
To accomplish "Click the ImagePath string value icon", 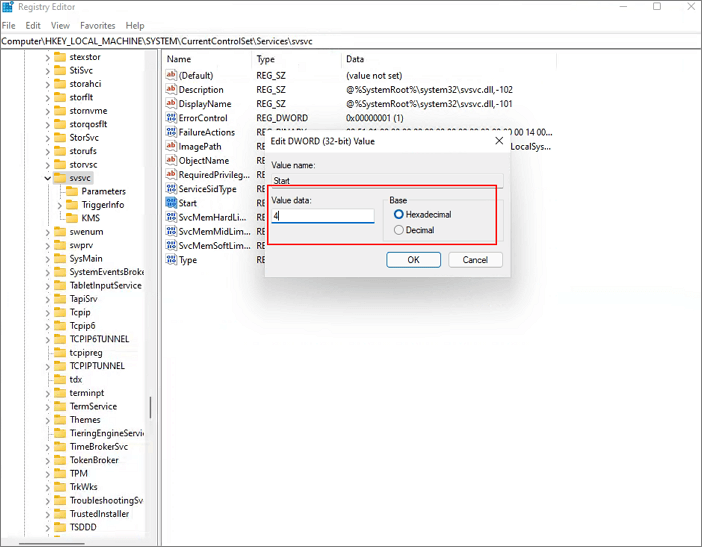I will tap(171, 146).
